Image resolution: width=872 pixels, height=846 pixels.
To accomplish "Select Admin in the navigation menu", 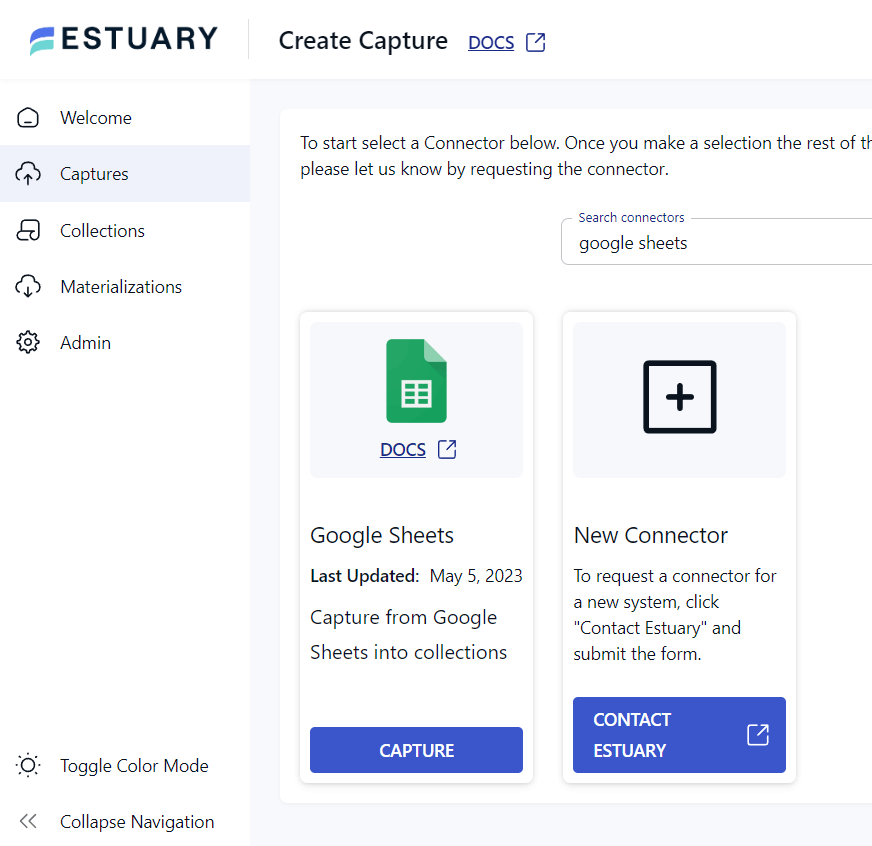I will pos(85,343).
